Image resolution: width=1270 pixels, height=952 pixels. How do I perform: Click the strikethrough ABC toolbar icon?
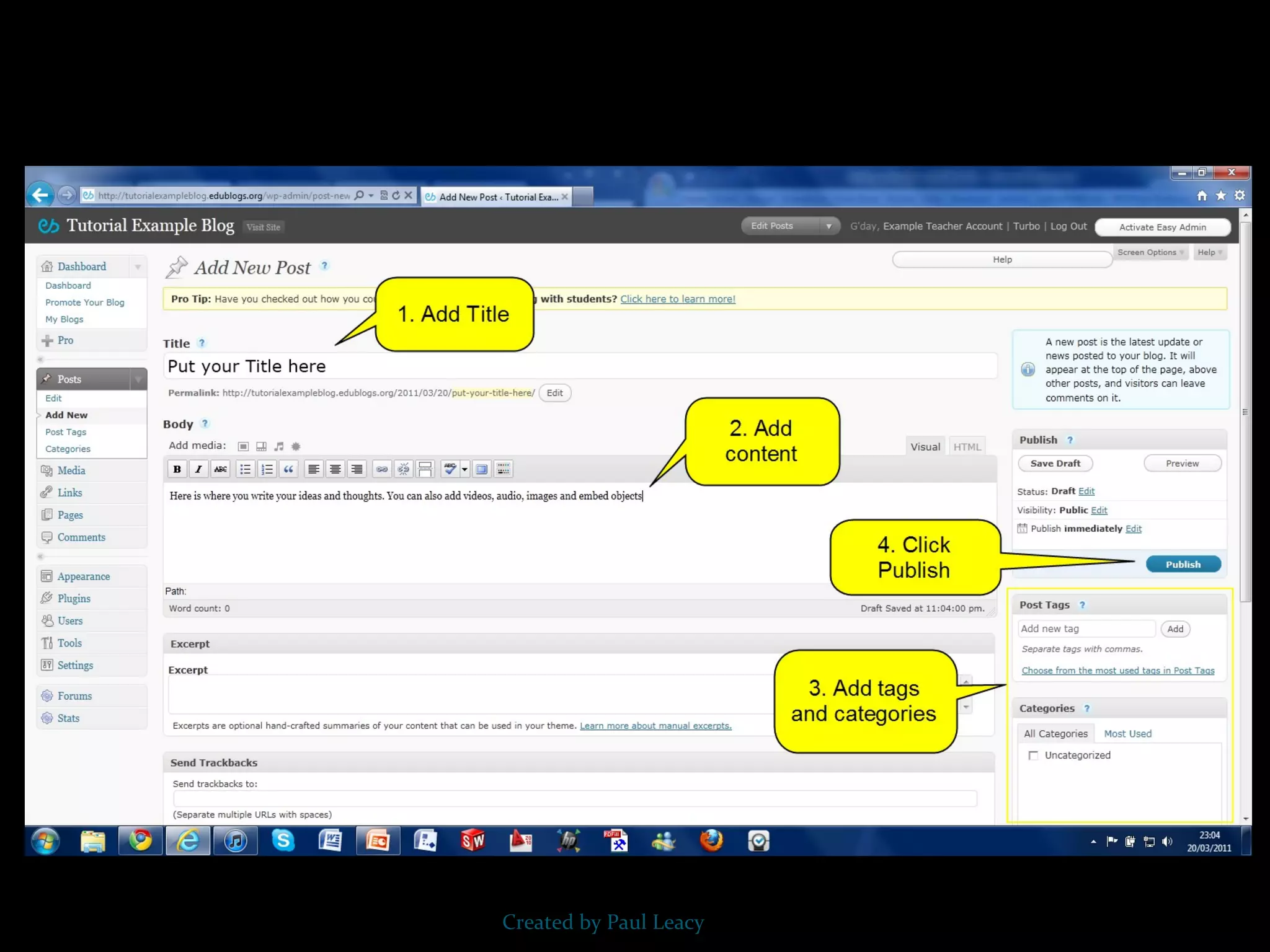point(220,469)
